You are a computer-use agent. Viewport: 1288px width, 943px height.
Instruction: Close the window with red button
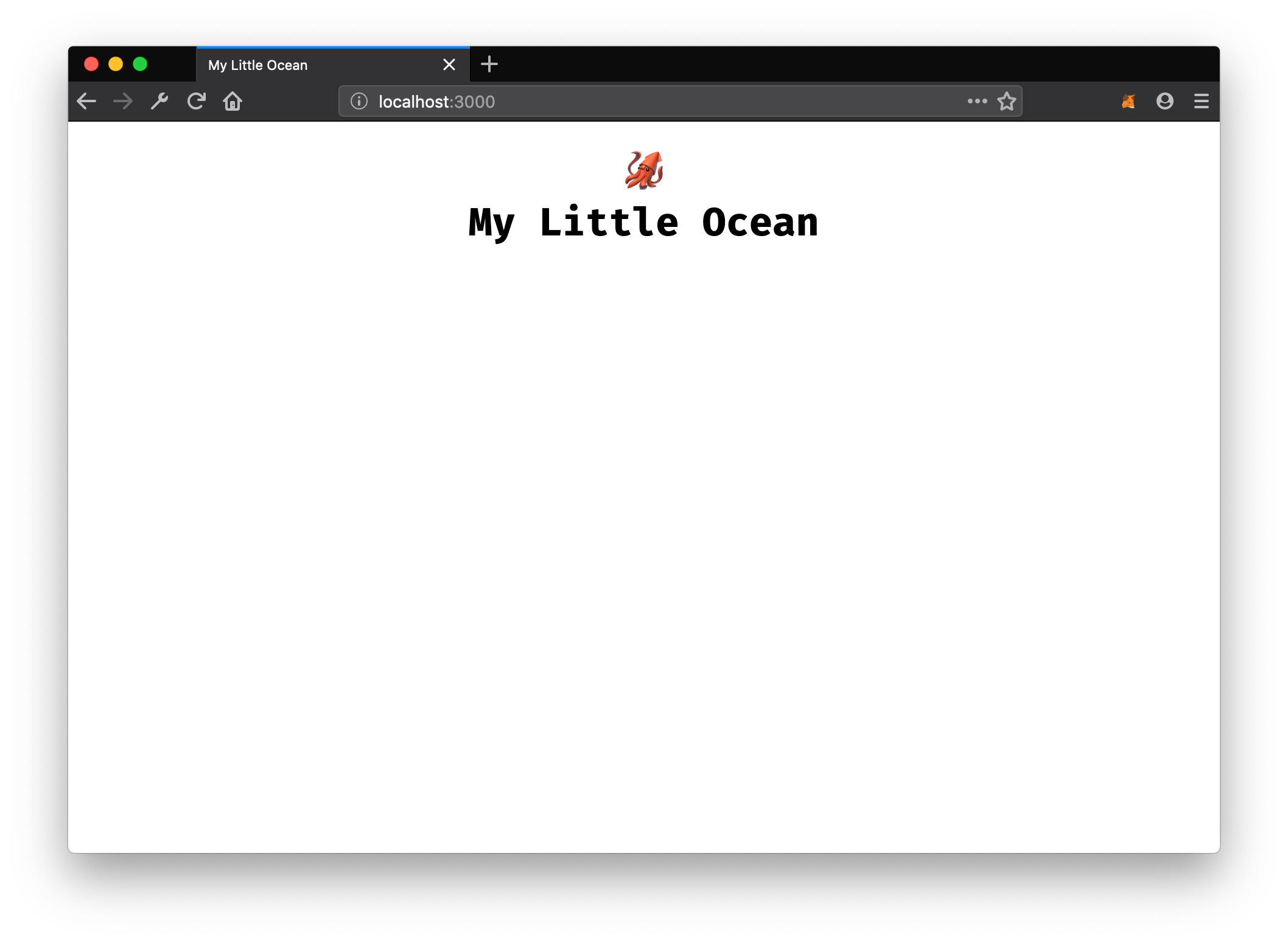(91, 64)
